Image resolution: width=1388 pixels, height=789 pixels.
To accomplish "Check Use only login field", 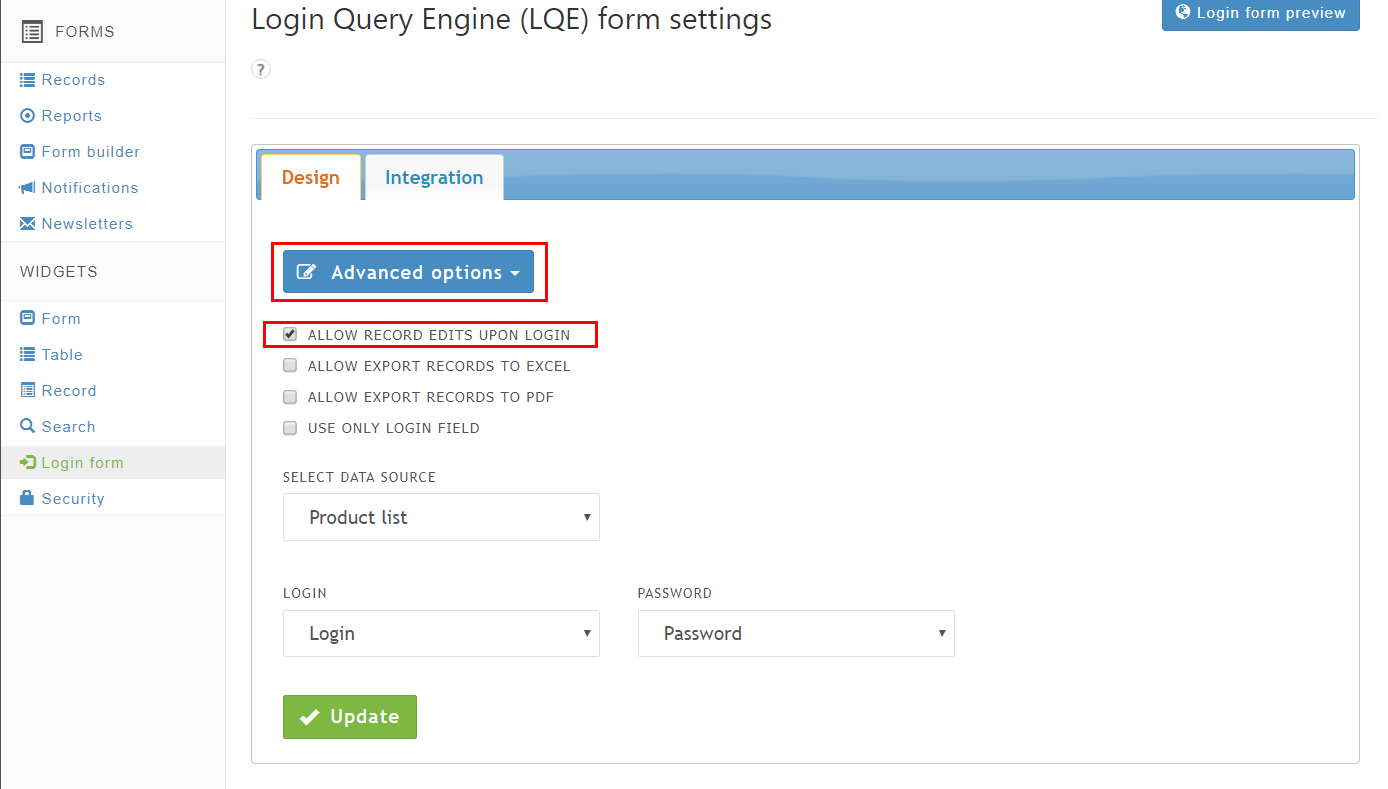I will (290, 428).
